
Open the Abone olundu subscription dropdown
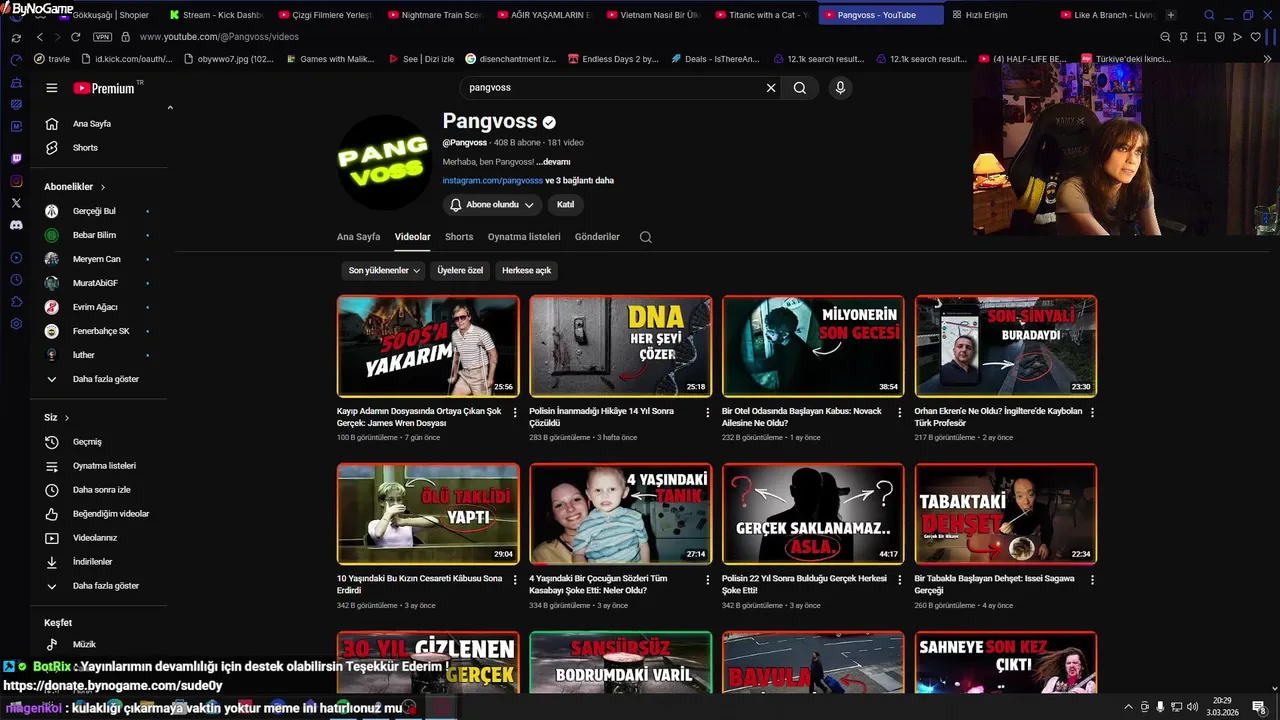click(x=492, y=204)
